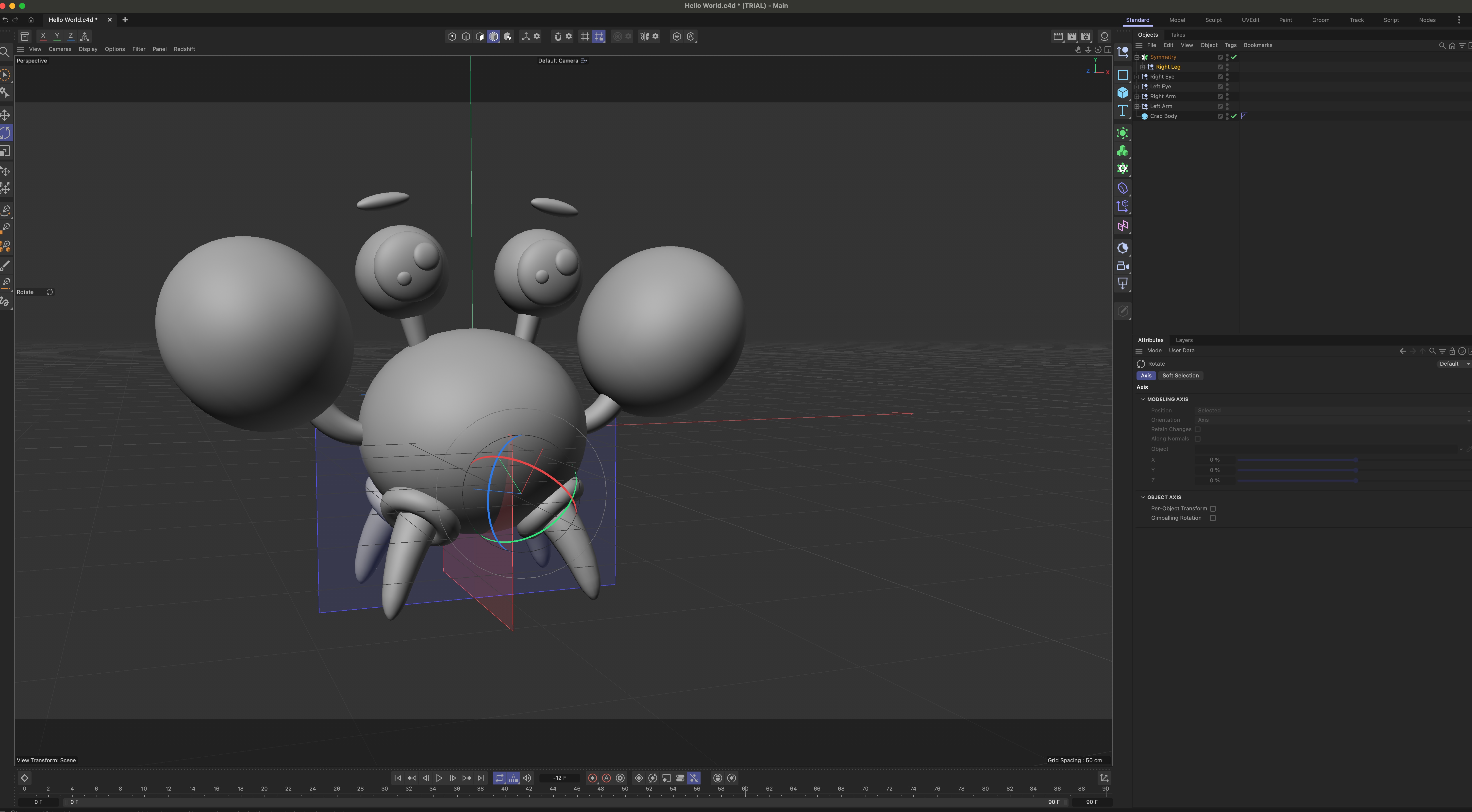Switch to Model mode
The image size is (1472, 812).
coord(494,36)
